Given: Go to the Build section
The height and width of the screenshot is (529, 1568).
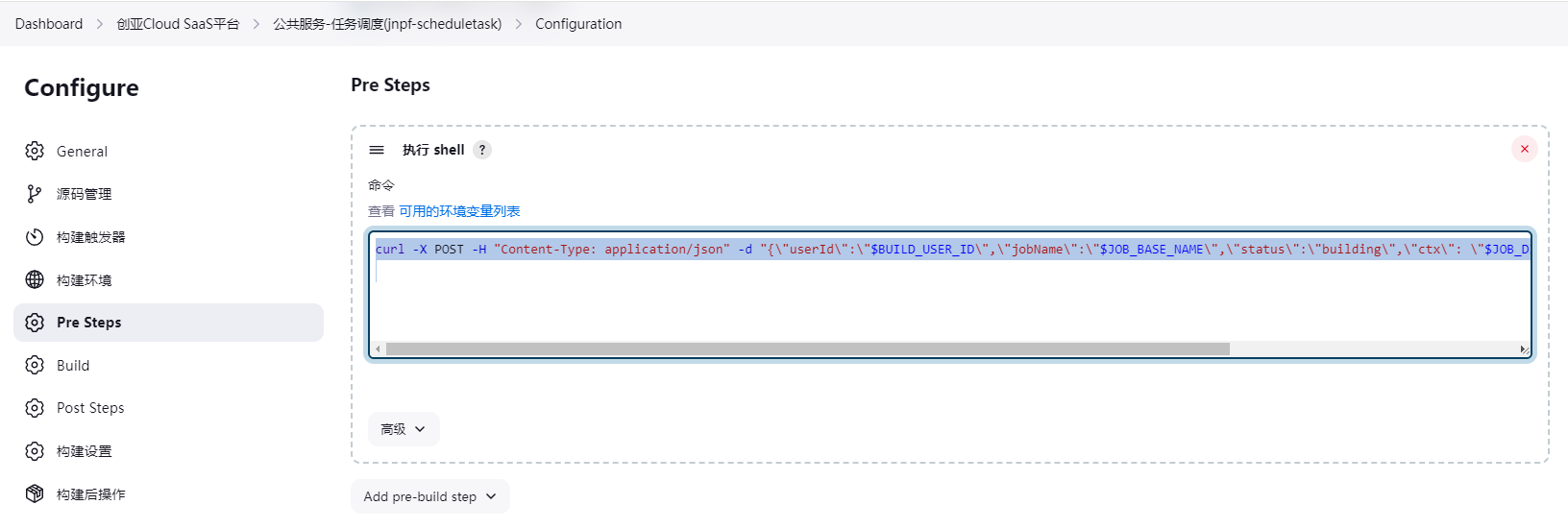Looking at the screenshot, I should click(x=73, y=366).
